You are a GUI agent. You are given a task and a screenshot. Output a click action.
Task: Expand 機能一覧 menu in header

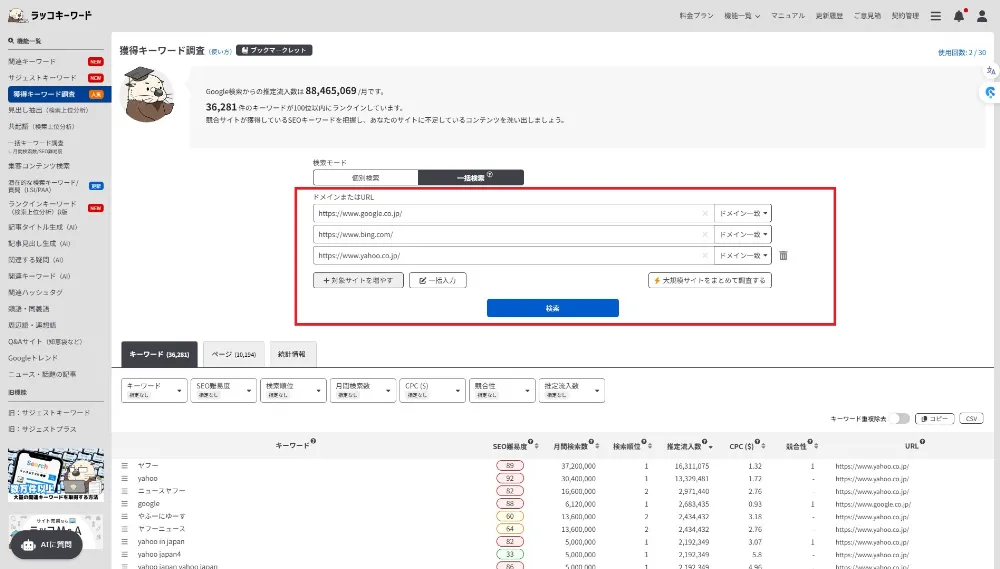742,16
